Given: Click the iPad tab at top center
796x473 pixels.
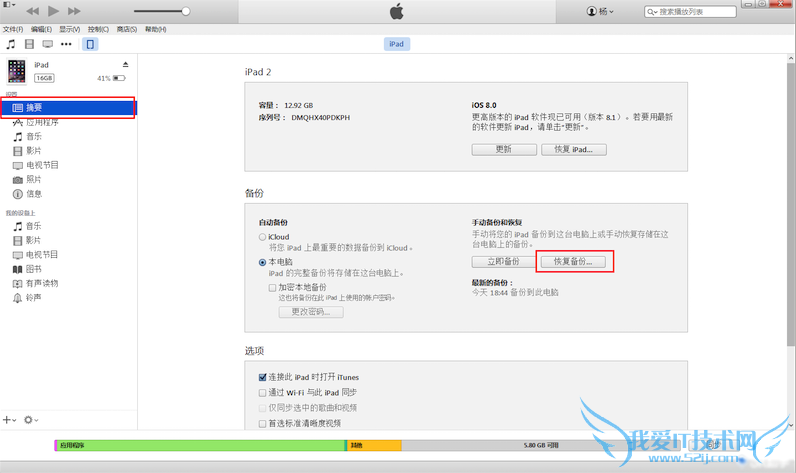Looking at the screenshot, I should pyautogui.click(x=396, y=44).
